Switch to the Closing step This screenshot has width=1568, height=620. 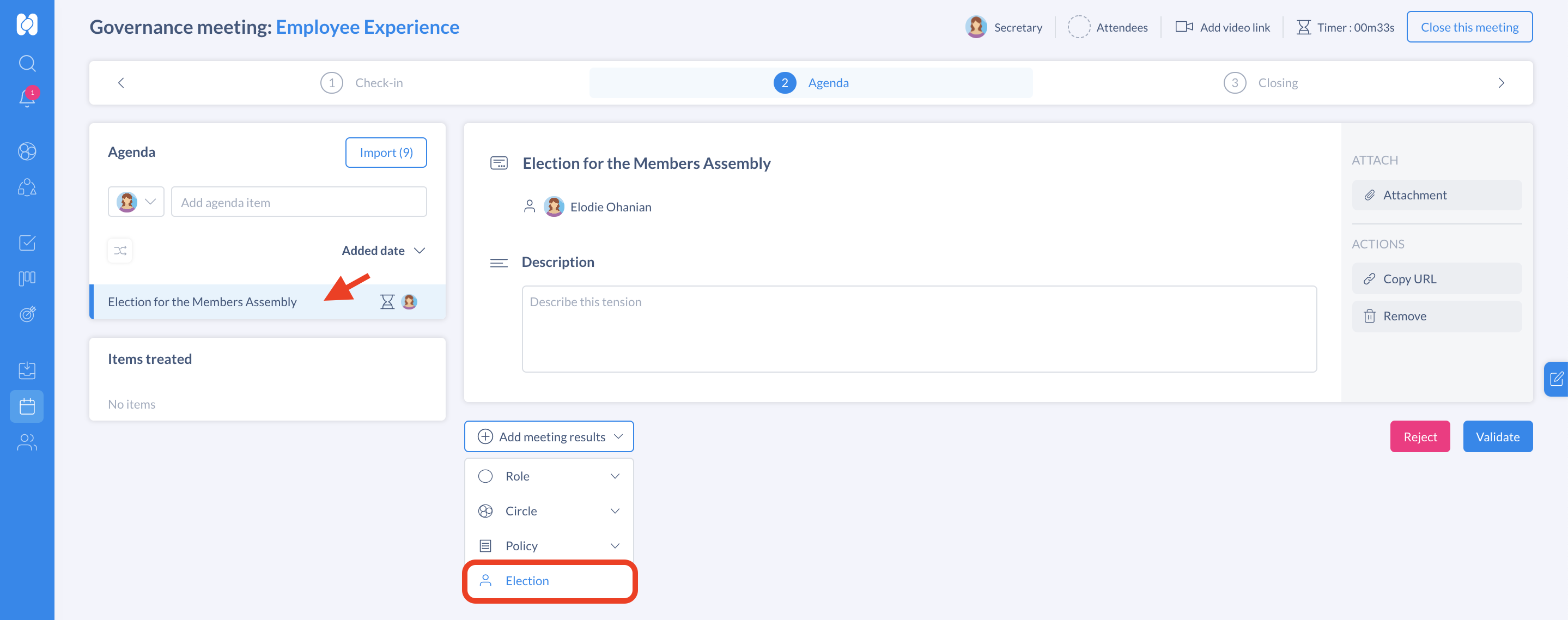[1261, 83]
